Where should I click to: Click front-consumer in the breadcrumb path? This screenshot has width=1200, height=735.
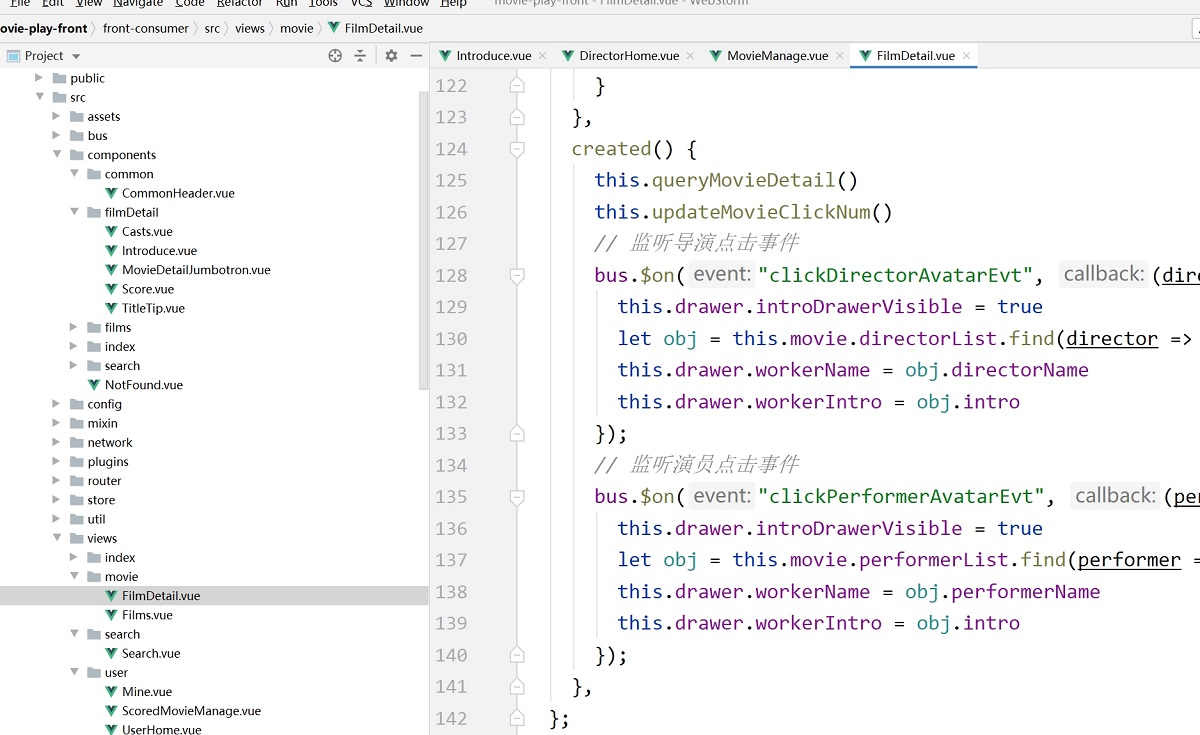point(146,29)
